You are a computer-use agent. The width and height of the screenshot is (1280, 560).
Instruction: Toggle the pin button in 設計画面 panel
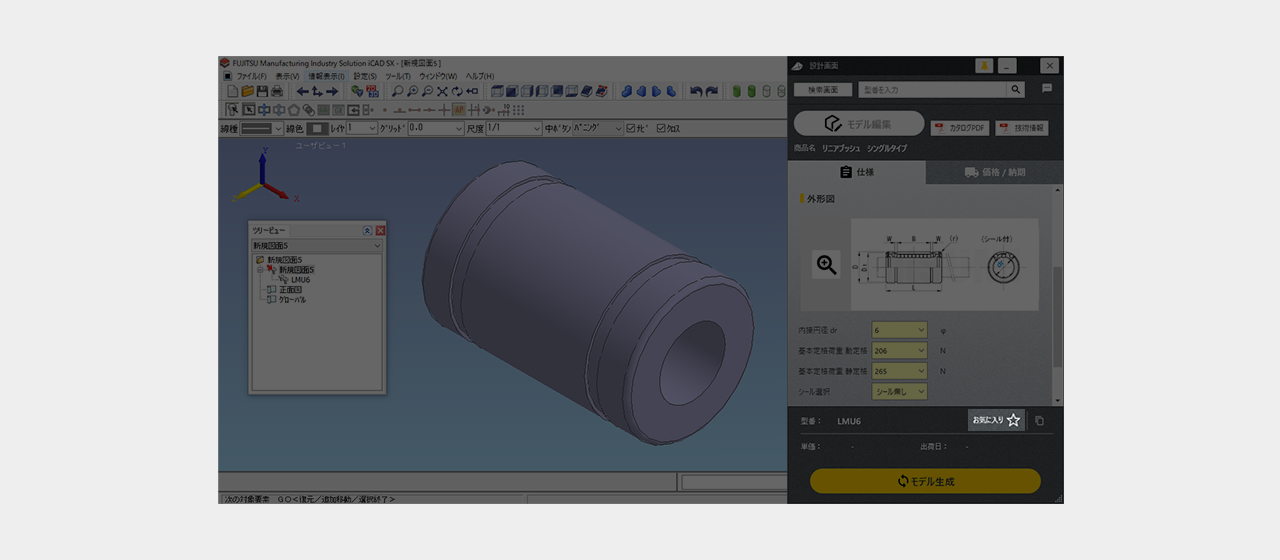pos(984,66)
